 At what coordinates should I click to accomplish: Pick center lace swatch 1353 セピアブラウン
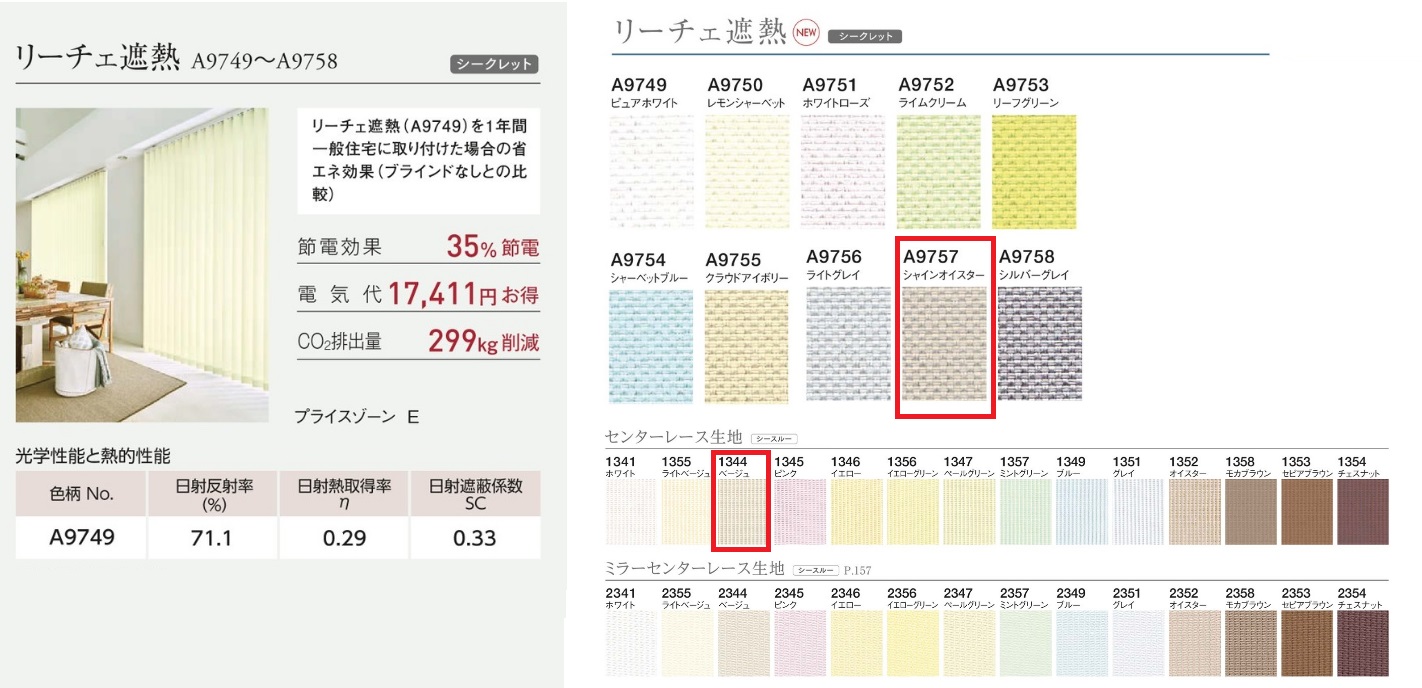1307,511
